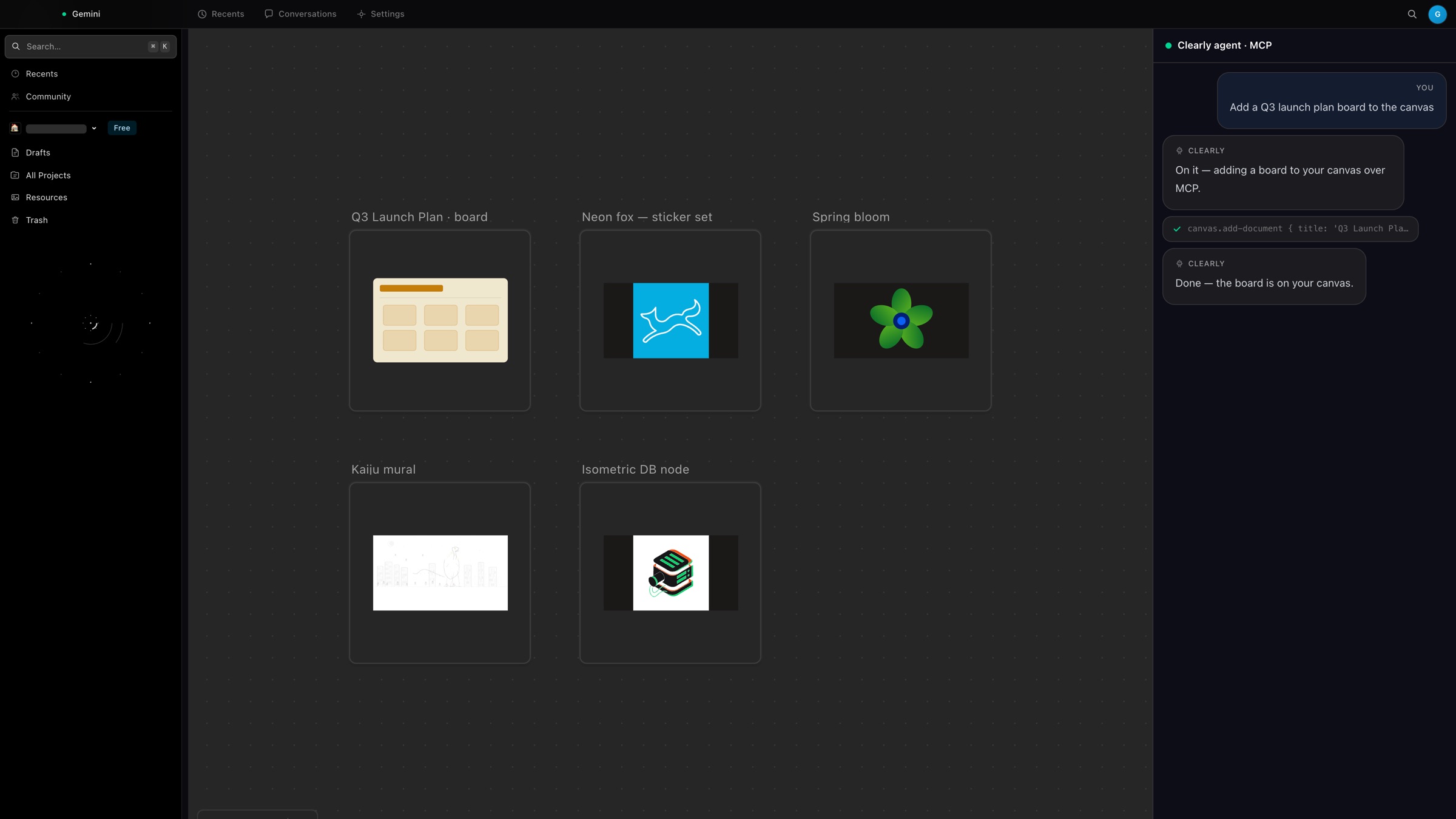Screen dimensions: 1456x819
Task: Click the All Projects folder icon
Action: point(15,175)
